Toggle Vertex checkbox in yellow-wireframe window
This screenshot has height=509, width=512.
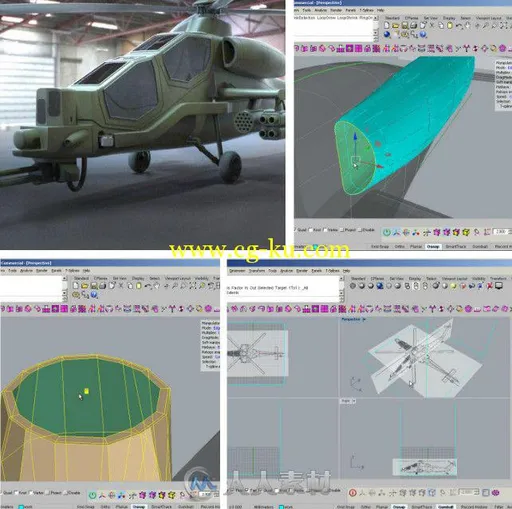click(x=30, y=492)
